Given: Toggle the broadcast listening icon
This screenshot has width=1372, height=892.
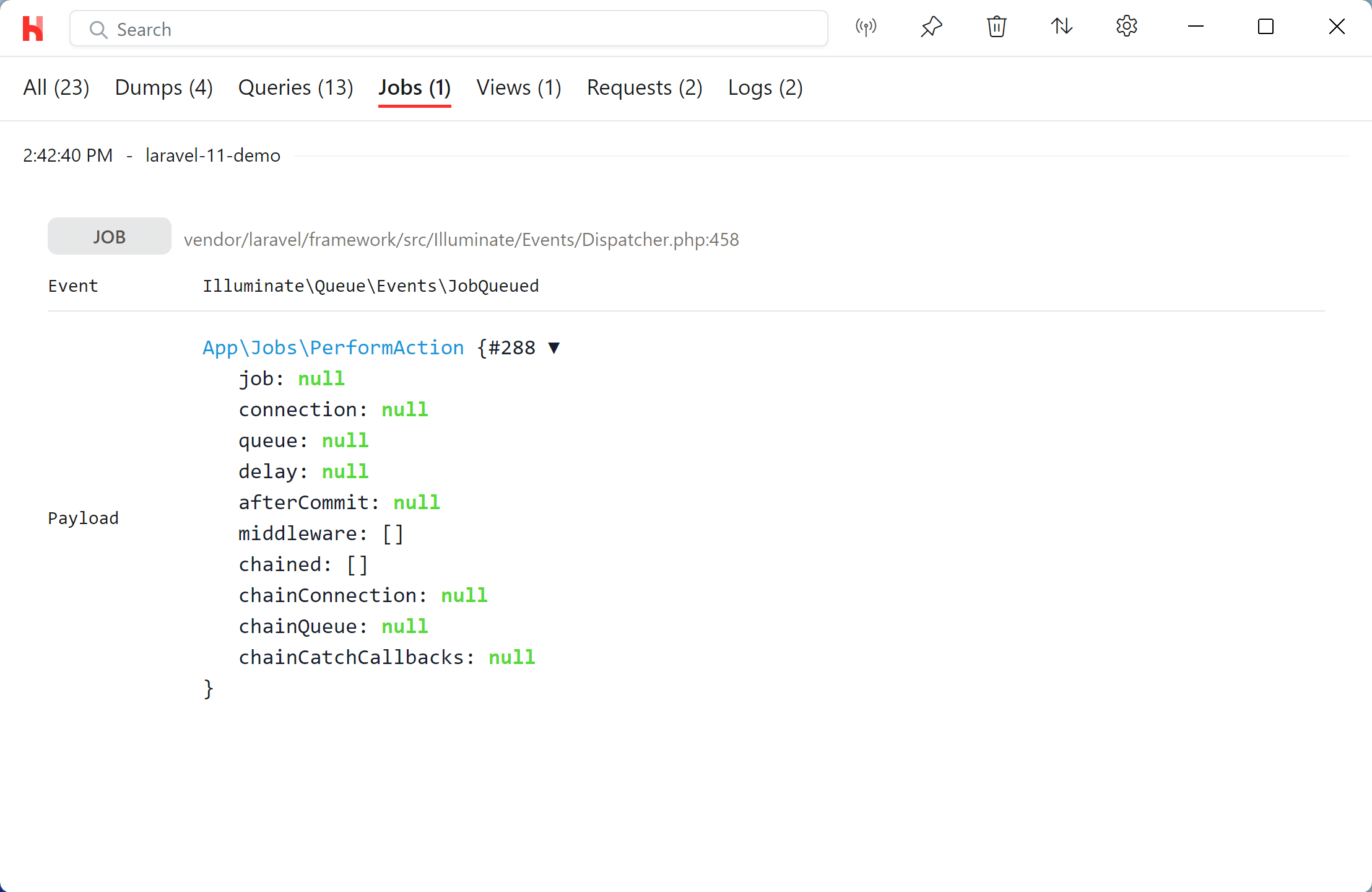Looking at the screenshot, I should [866, 27].
